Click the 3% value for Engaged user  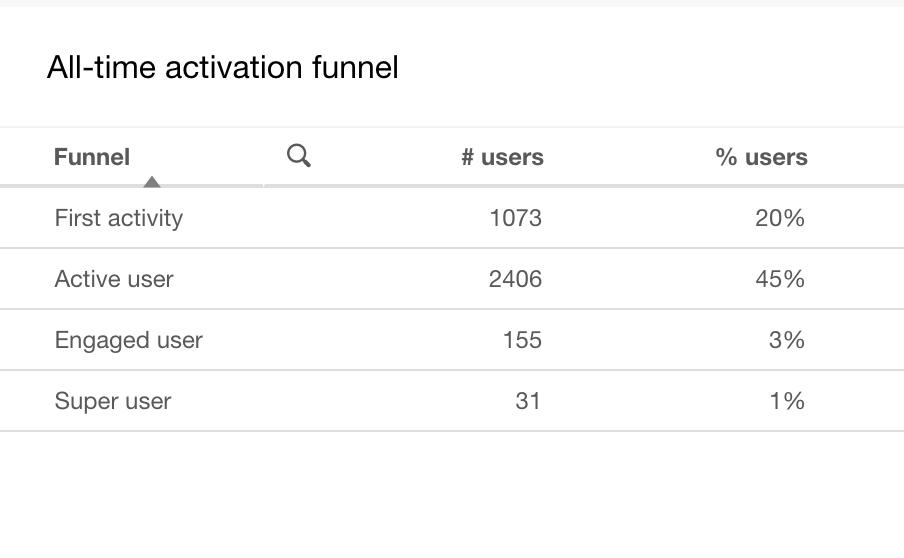point(786,340)
